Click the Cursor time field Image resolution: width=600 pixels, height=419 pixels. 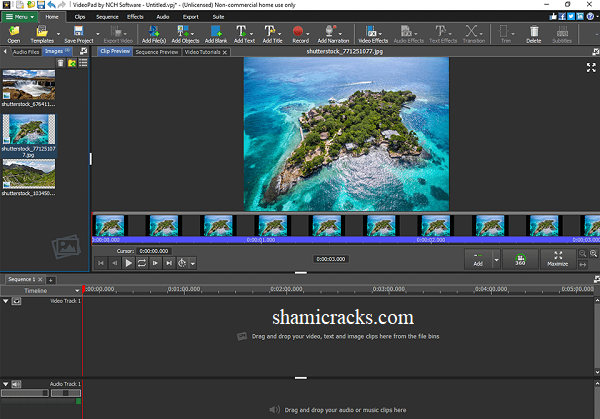154,251
